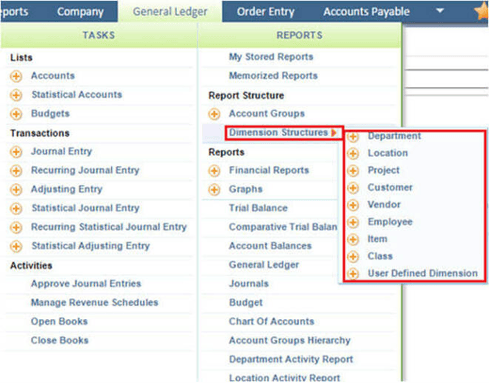Click the plus icon beside Recurring Journal Entry
The width and height of the screenshot is (489, 383).
click(x=16, y=171)
